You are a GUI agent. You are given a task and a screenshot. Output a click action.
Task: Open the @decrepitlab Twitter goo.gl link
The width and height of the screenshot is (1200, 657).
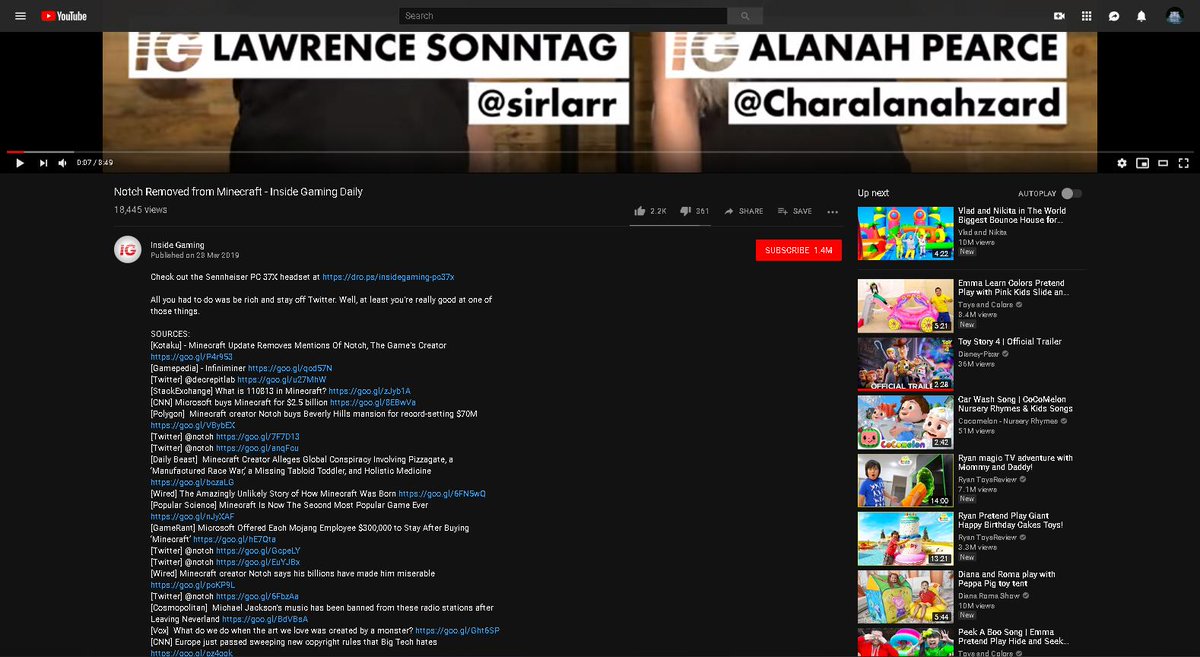[282, 380]
